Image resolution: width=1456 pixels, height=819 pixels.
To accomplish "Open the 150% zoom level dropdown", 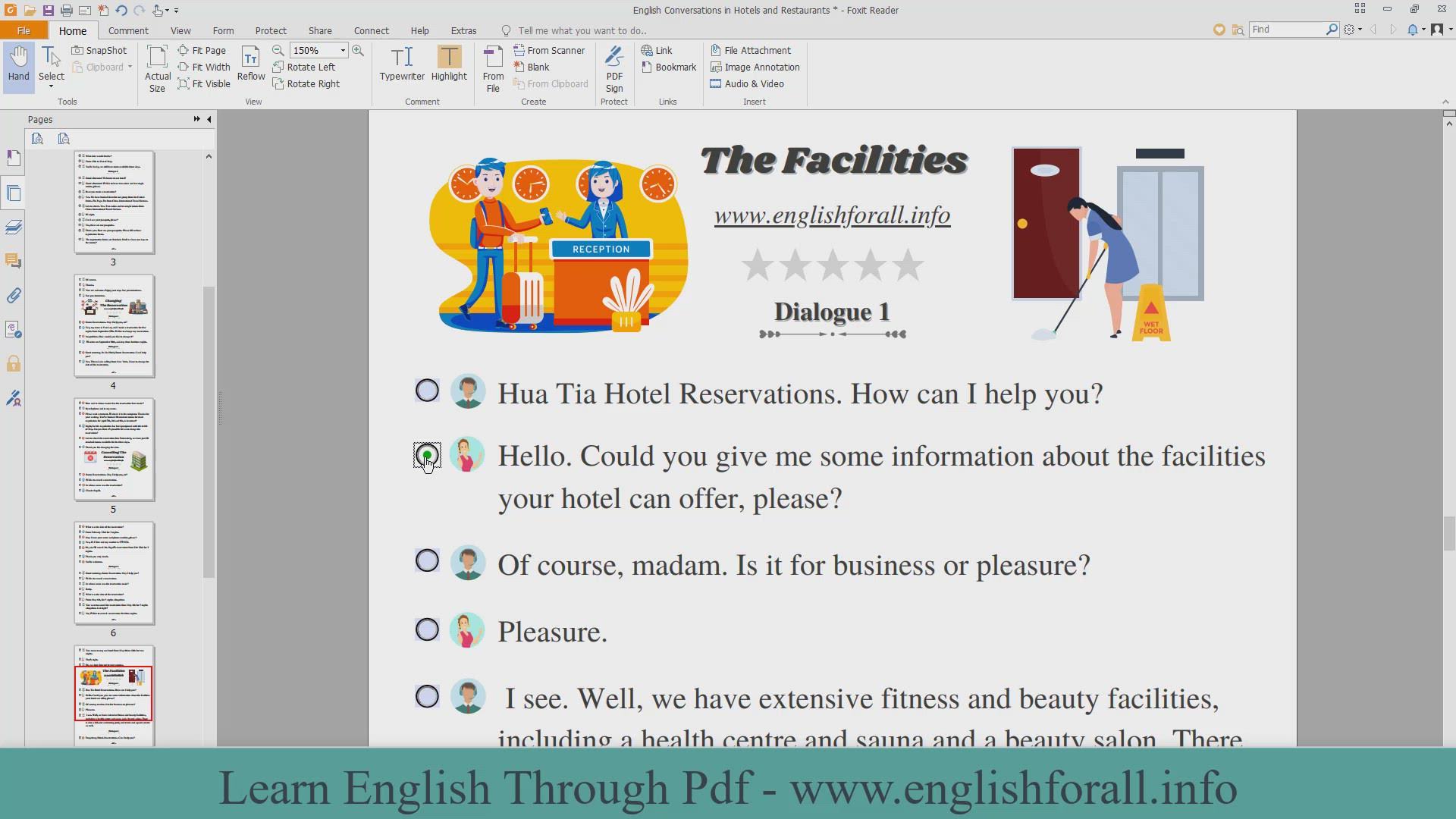I will coord(343,50).
